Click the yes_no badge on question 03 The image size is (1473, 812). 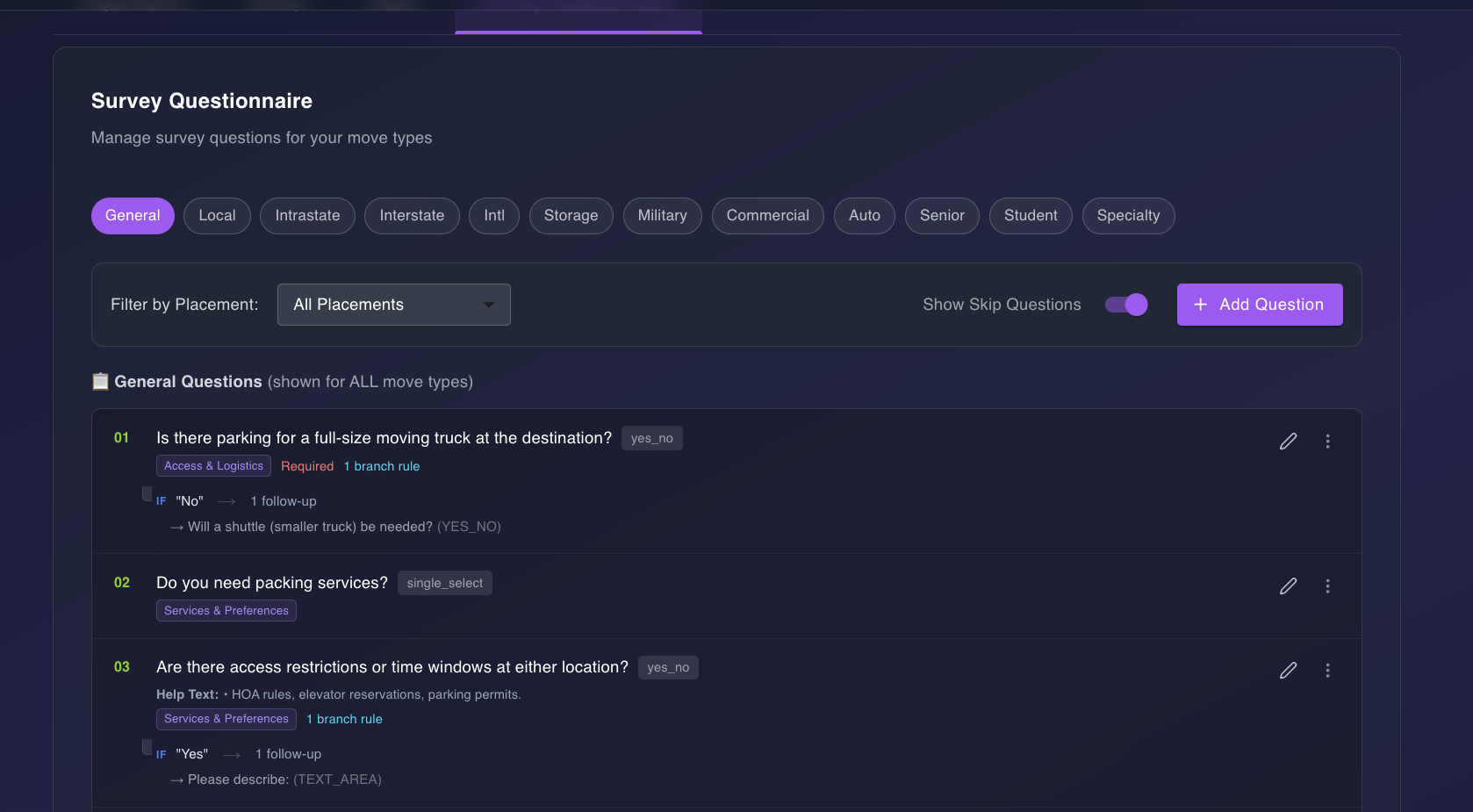668,667
